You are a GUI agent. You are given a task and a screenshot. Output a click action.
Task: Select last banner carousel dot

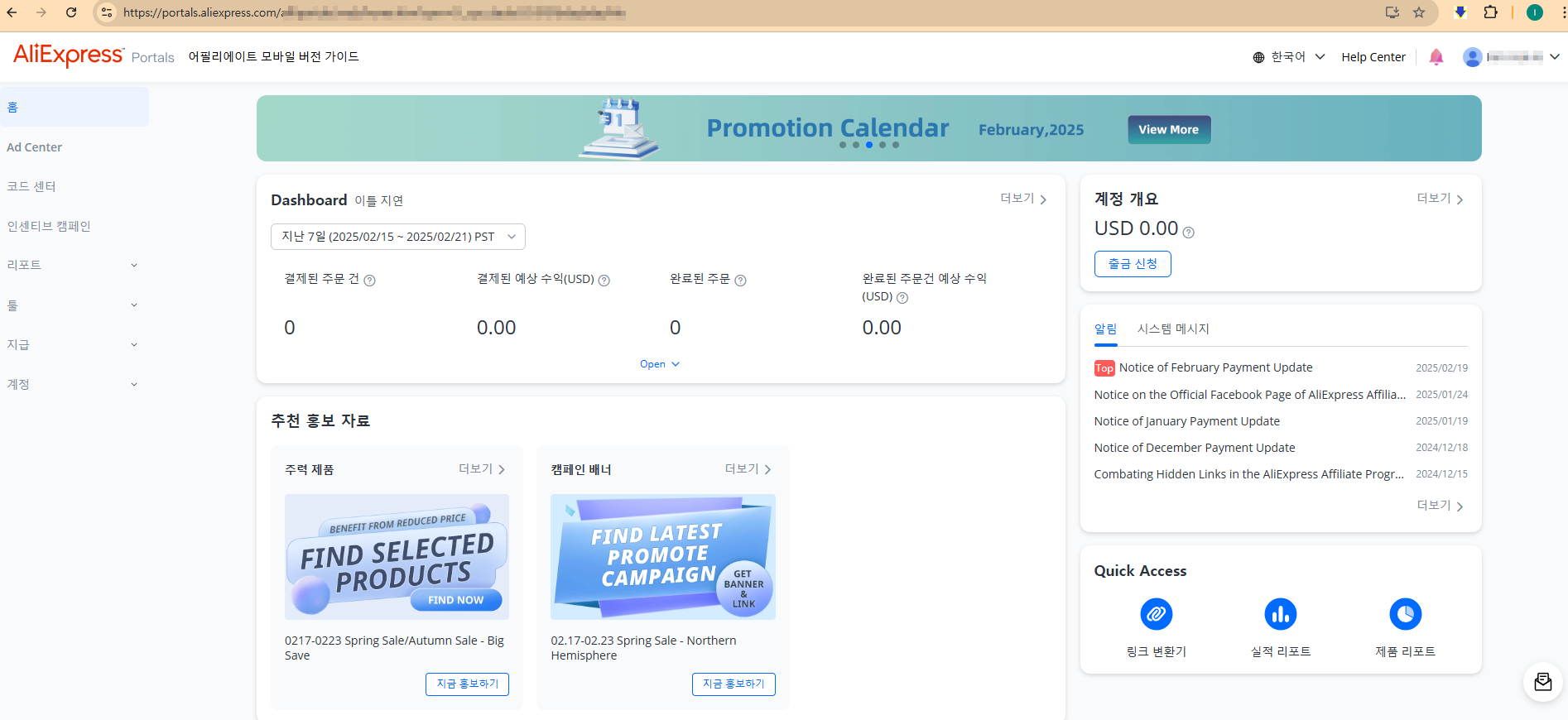coord(896,145)
